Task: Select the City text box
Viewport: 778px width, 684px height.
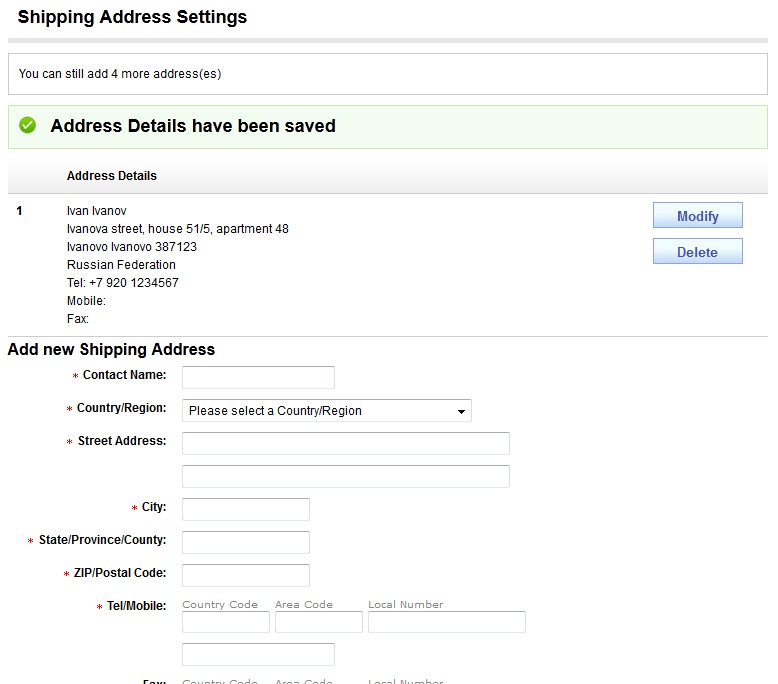Action: pos(245,509)
